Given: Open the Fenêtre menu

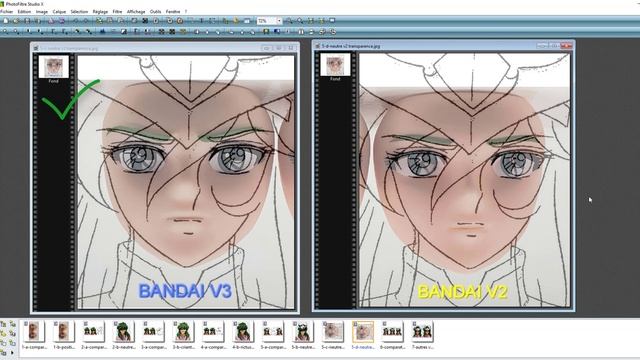Looking at the screenshot, I should [173, 11].
